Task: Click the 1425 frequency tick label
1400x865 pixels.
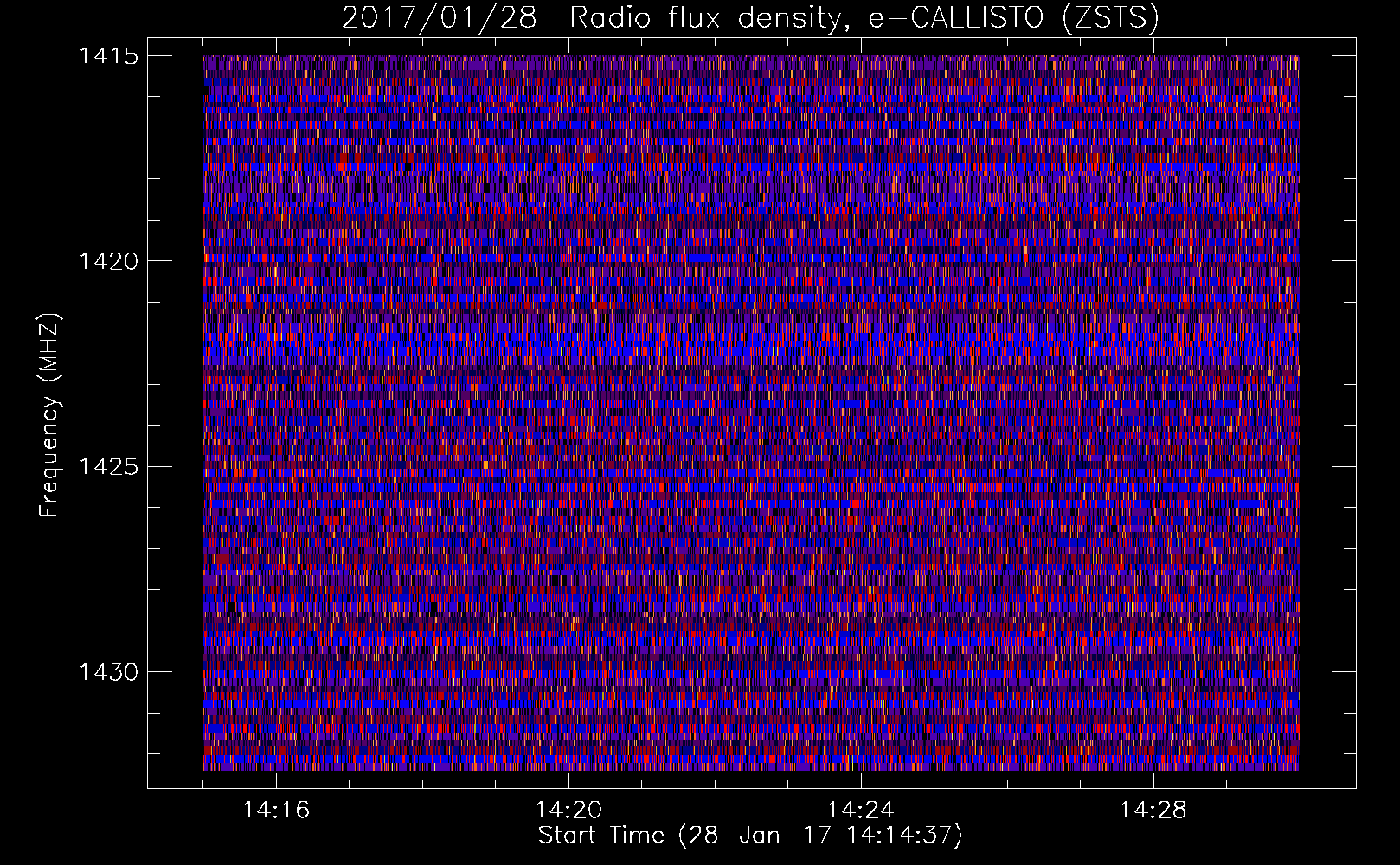Action: point(108,467)
